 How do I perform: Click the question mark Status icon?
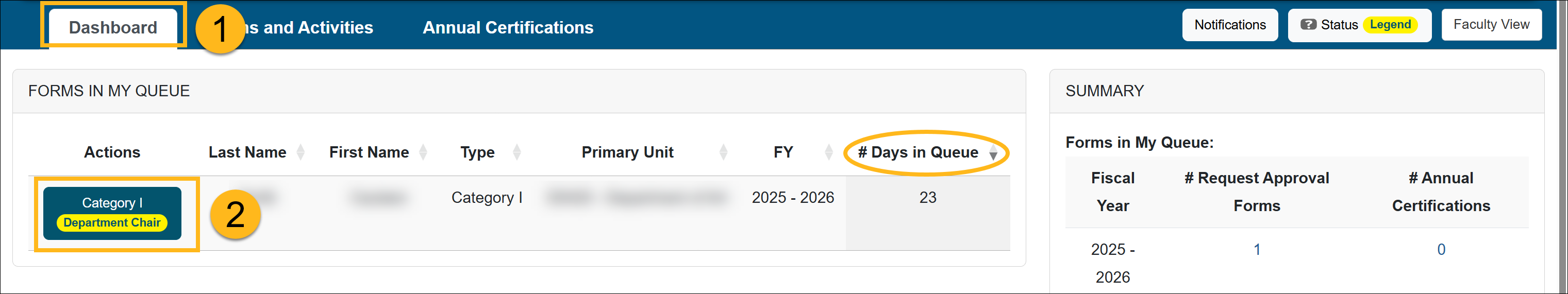click(1308, 25)
